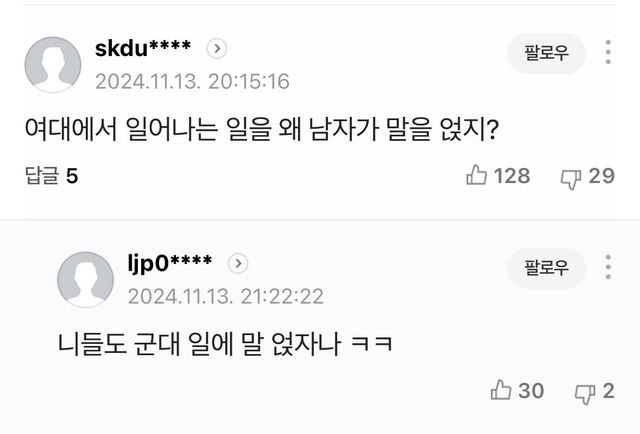
Task: Thumbs-up the ljp0**** reply
Action: pyautogui.click(x=501, y=390)
